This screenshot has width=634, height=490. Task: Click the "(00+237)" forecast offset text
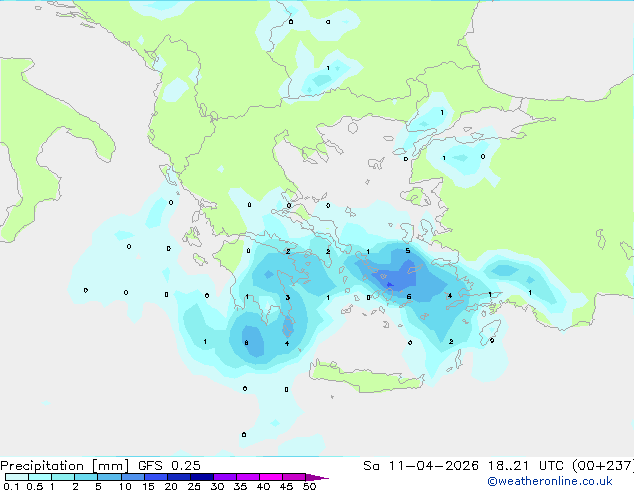click(x=603, y=466)
